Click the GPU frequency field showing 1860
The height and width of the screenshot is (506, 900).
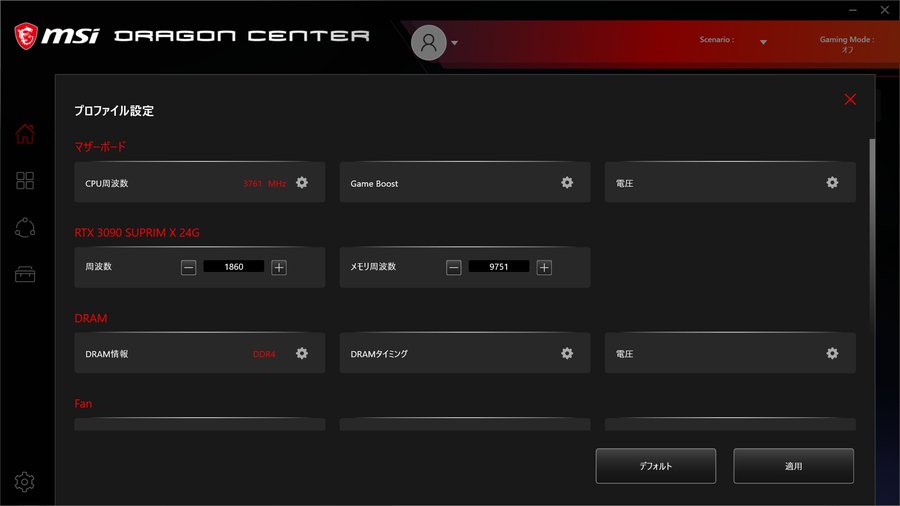pyautogui.click(x=234, y=267)
